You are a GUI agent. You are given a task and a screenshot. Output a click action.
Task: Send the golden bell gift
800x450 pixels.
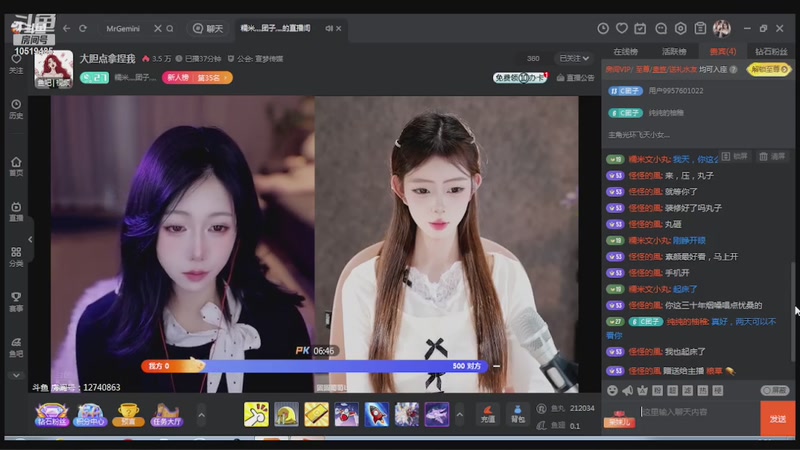[x=286, y=414]
